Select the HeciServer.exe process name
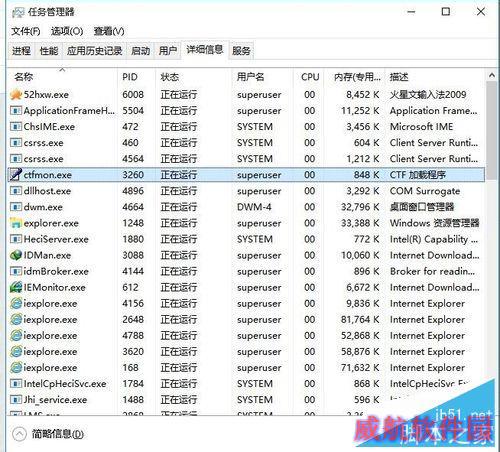Viewport: 500px width, 452px height. 56,239
